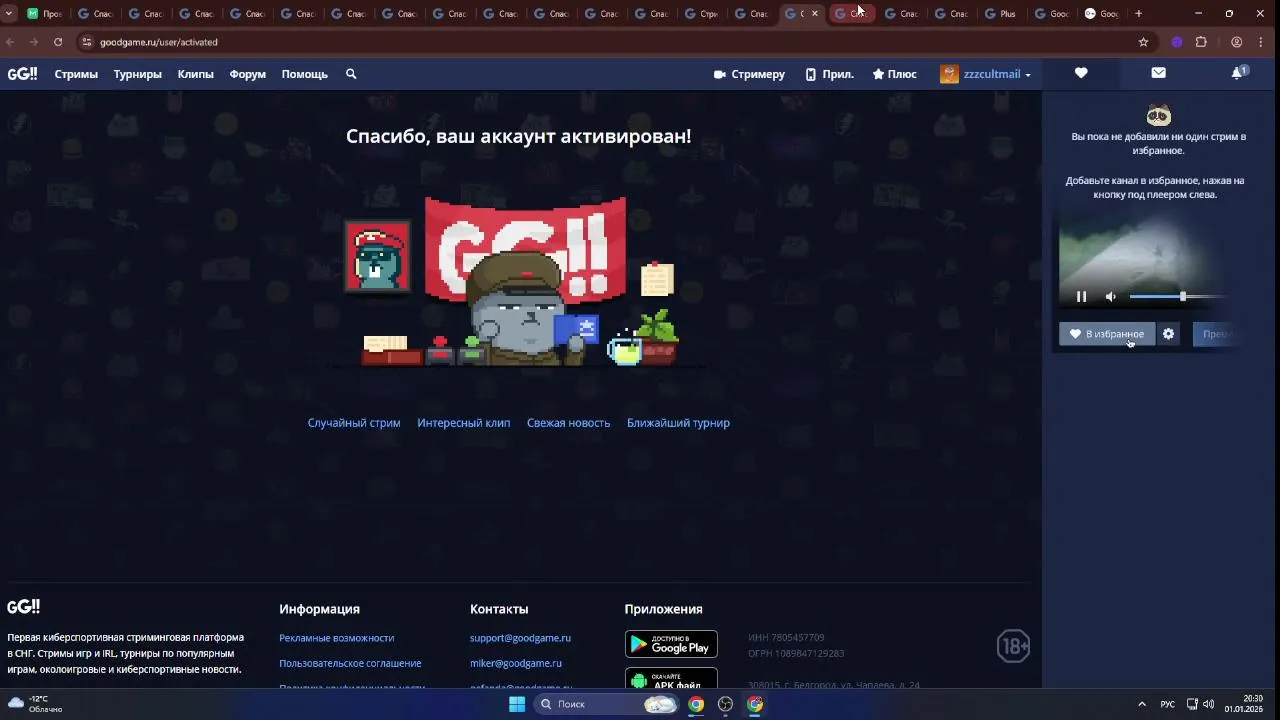The height and width of the screenshot is (720, 1280).
Task: Open Рекламные возможности footer link
Action: [336, 638]
